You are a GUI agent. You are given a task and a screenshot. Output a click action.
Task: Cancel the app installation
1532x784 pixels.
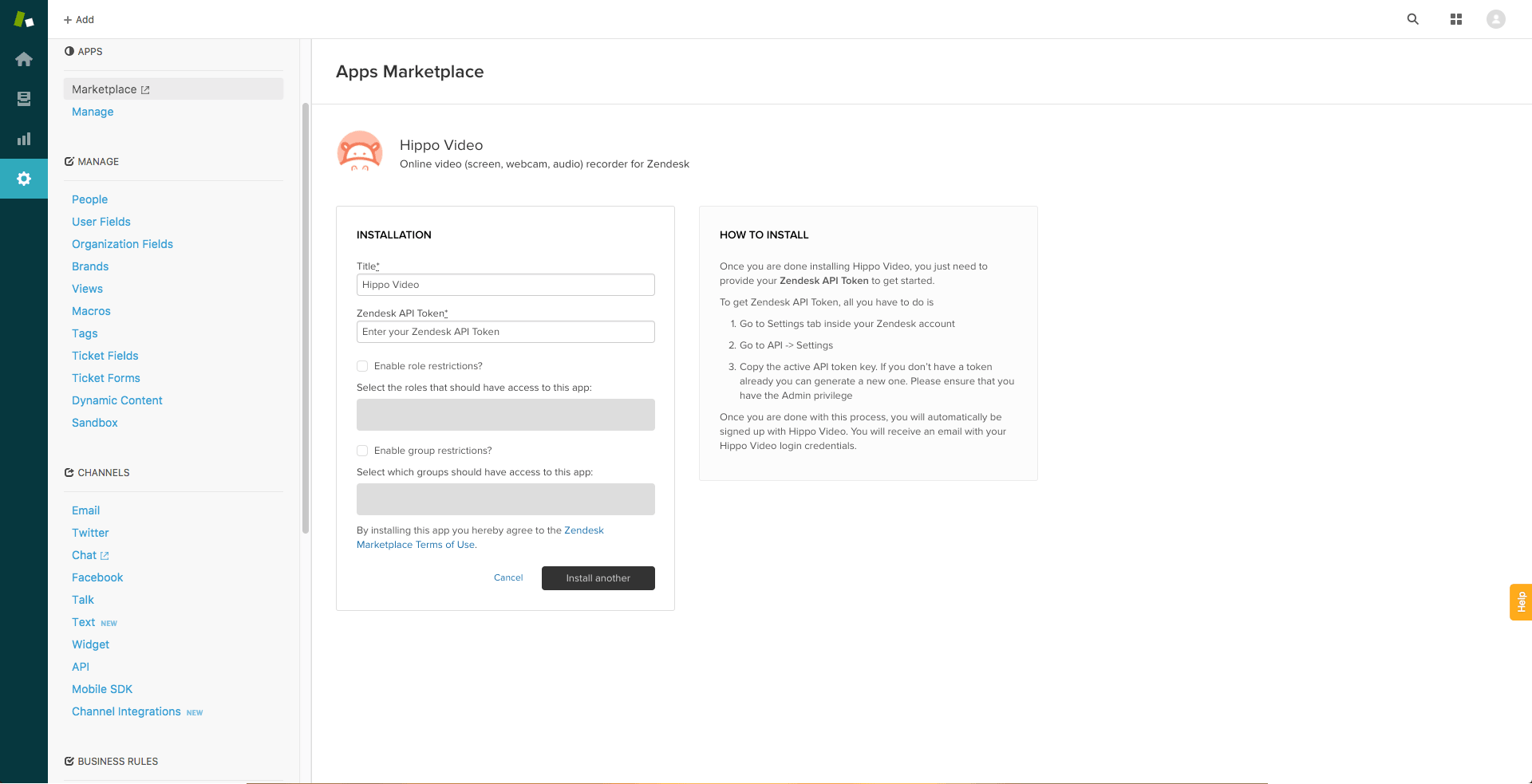tap(508, 577)
